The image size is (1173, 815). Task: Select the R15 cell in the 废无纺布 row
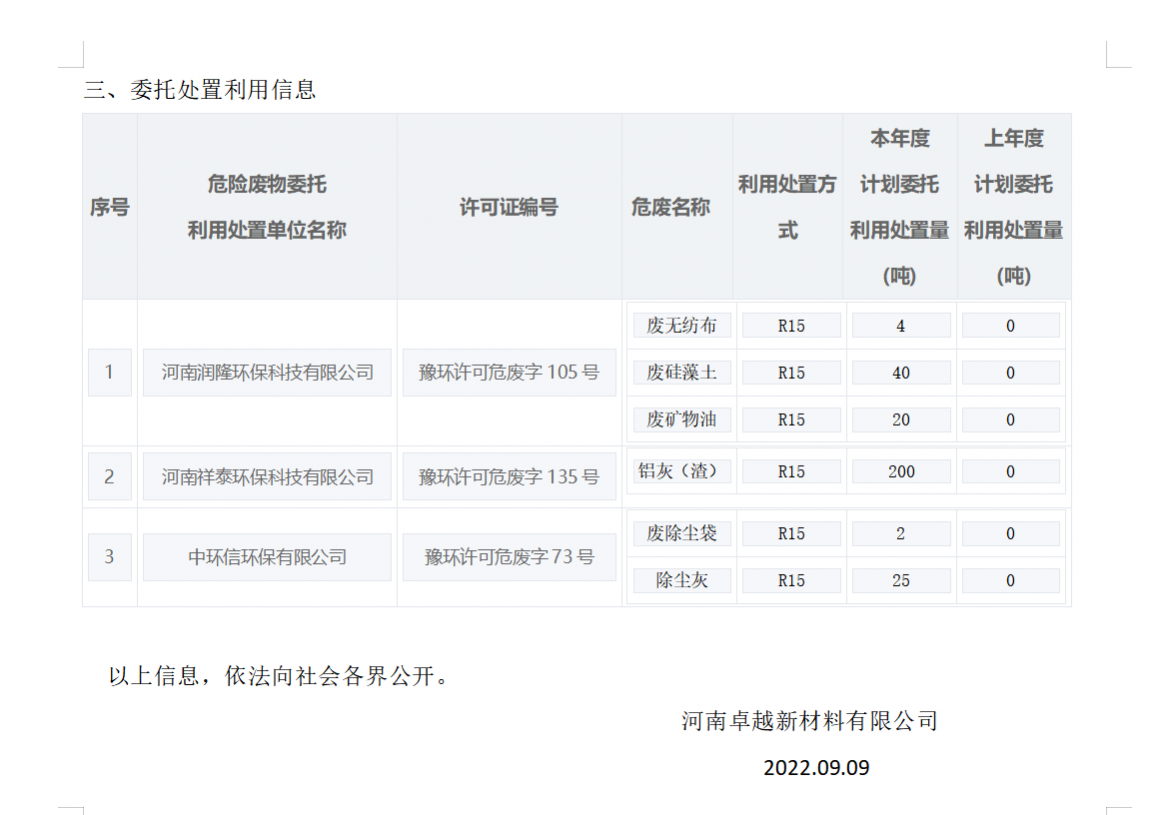[x=791, y=326]
